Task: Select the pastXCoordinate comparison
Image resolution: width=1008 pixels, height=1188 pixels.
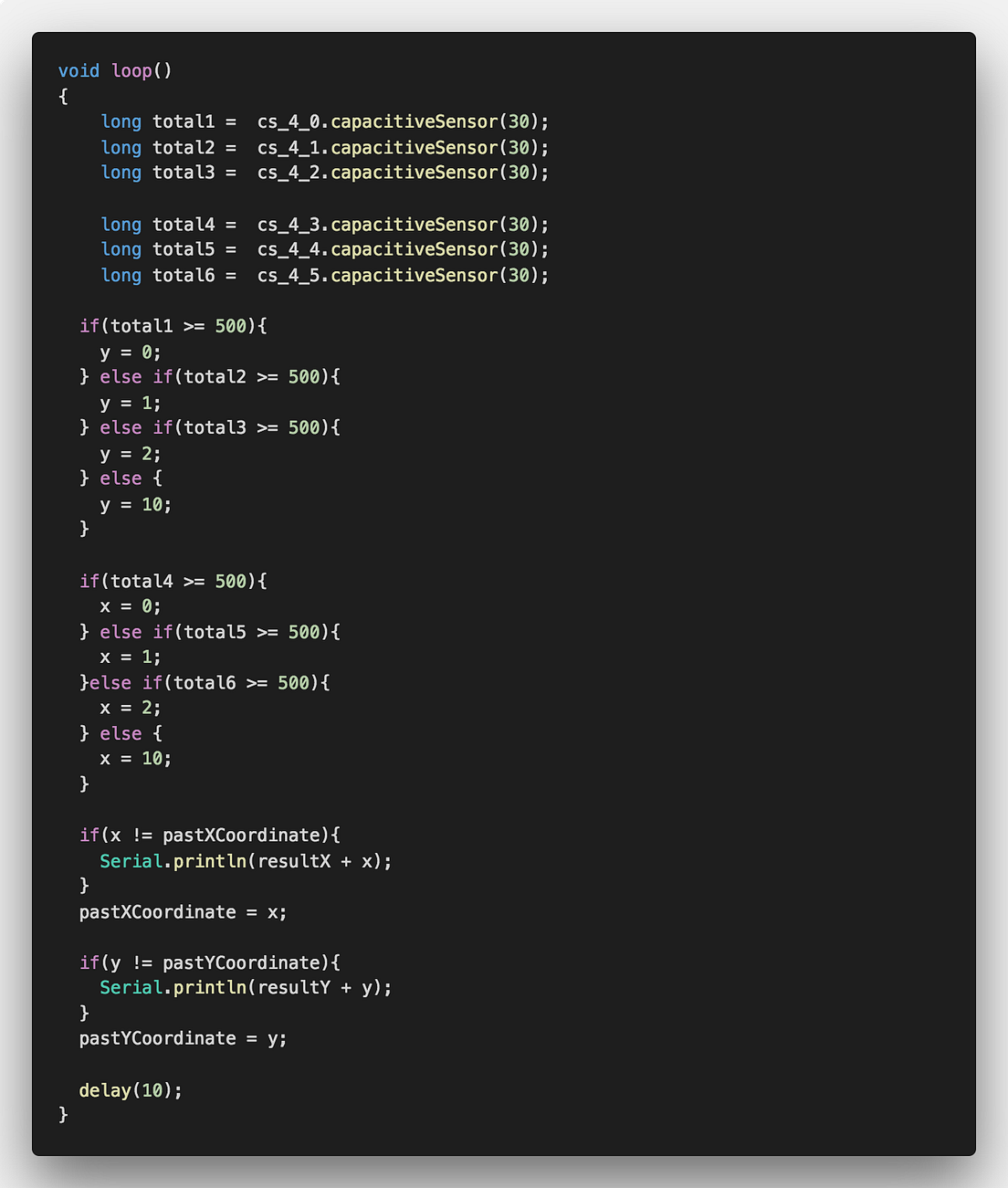Action: click(x=242, y=835)
